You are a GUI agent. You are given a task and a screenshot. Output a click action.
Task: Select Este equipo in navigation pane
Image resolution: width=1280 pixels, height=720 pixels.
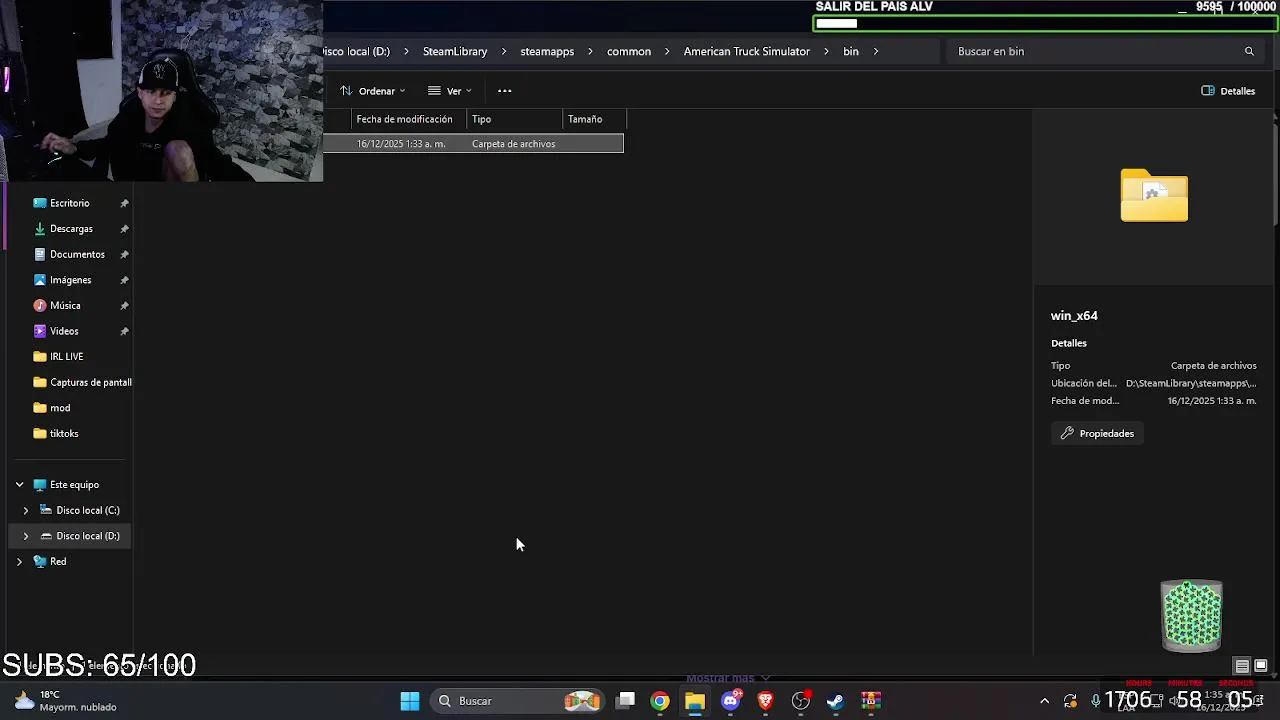(x=74, y=484)
